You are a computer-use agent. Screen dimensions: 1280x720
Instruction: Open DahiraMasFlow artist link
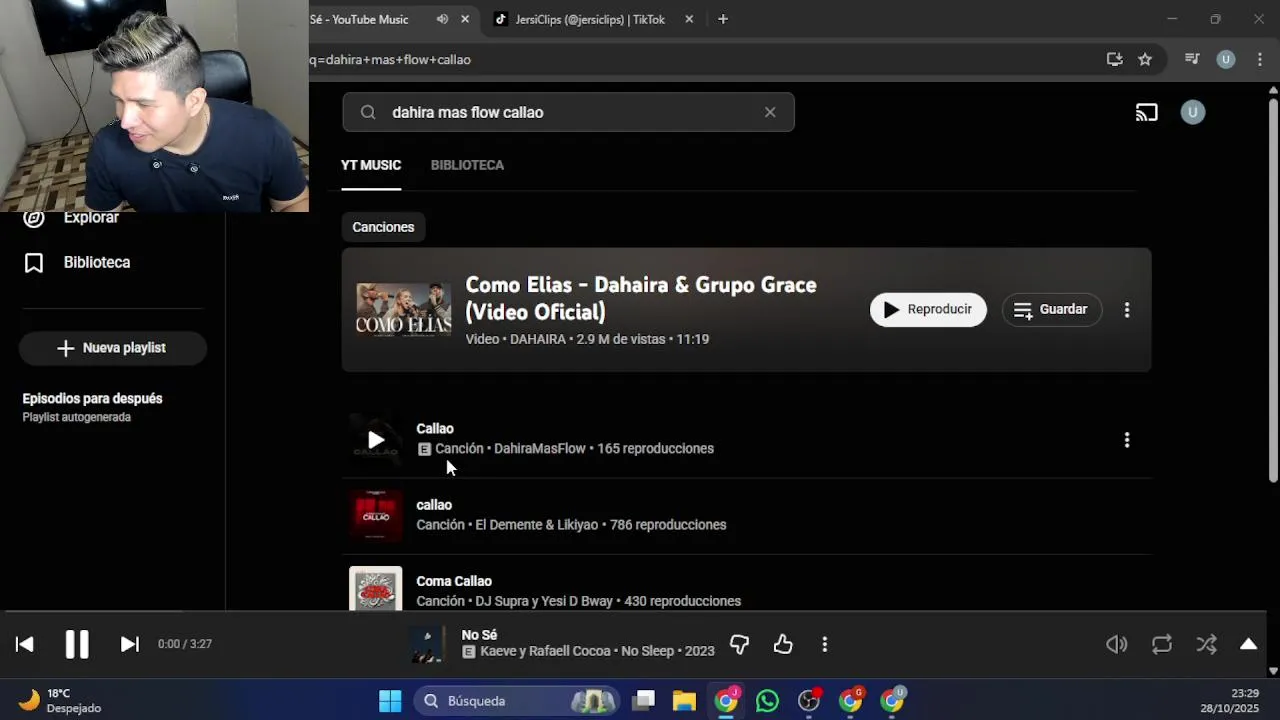tap(540, 449)
